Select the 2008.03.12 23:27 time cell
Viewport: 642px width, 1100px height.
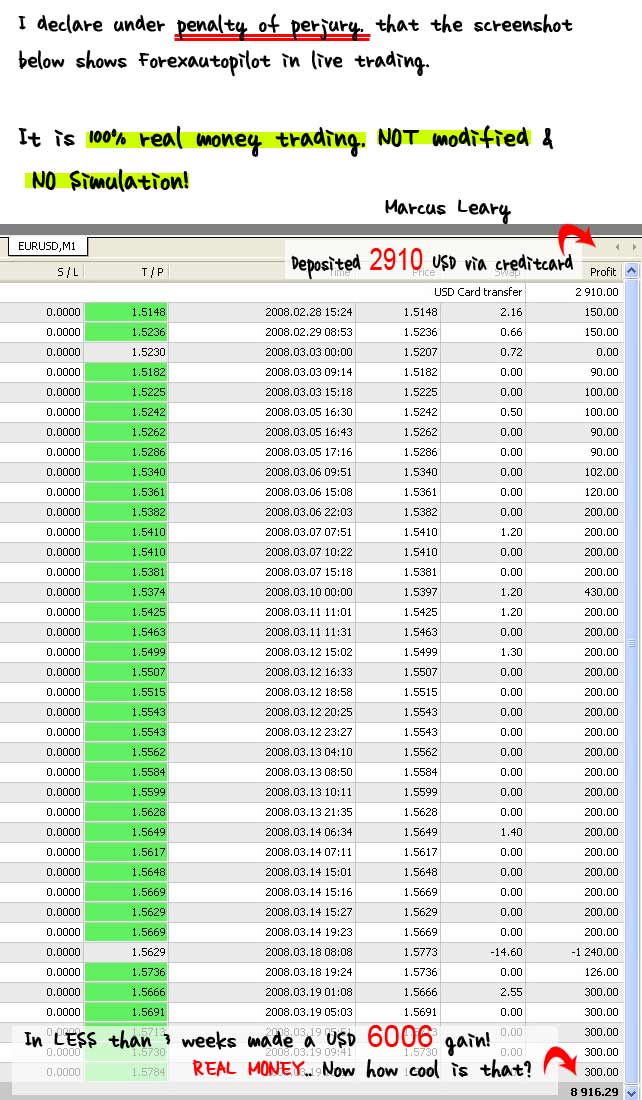[309, 732]
